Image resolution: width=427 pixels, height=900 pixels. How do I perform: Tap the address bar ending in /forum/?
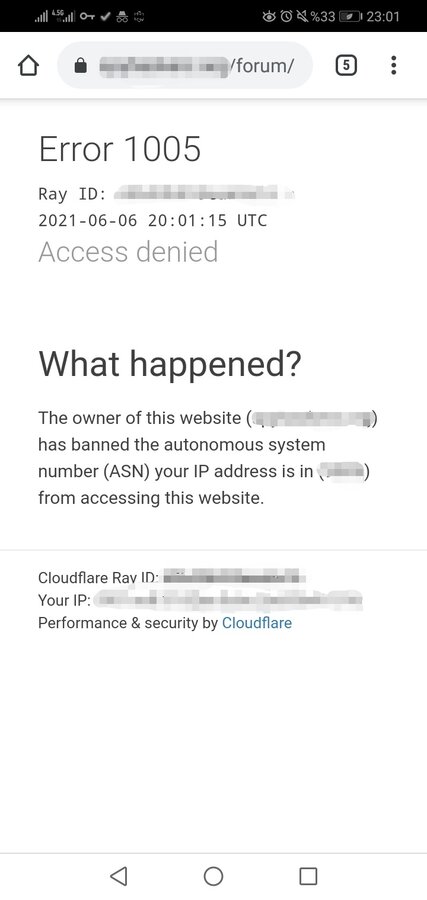(x=185, y=66)
